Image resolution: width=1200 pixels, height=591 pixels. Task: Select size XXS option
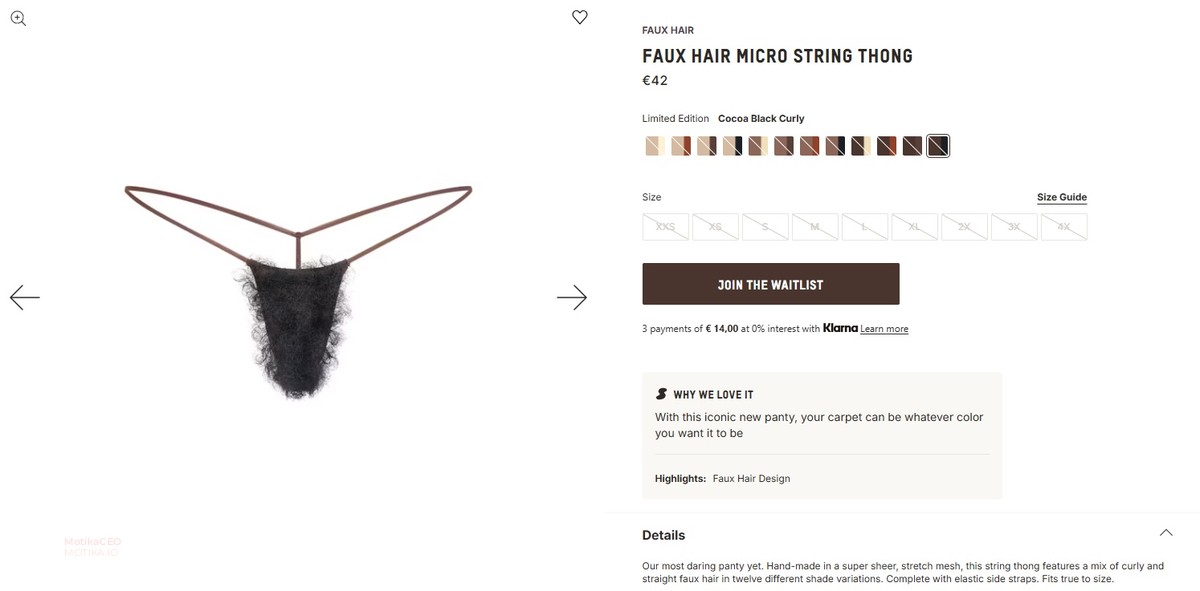point(665,227)
